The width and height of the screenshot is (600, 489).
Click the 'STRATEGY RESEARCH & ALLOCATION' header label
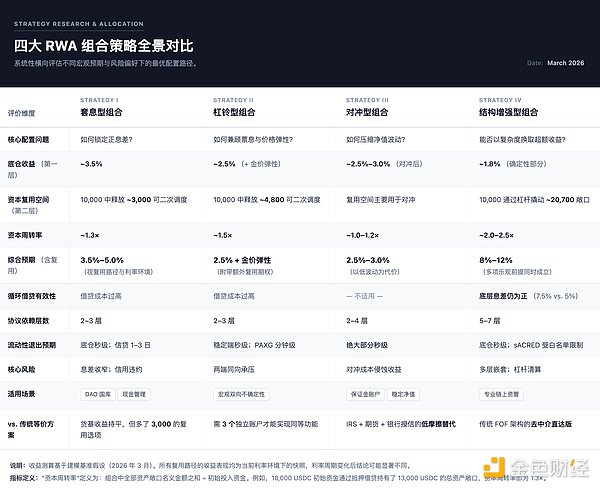click(79, 24)
